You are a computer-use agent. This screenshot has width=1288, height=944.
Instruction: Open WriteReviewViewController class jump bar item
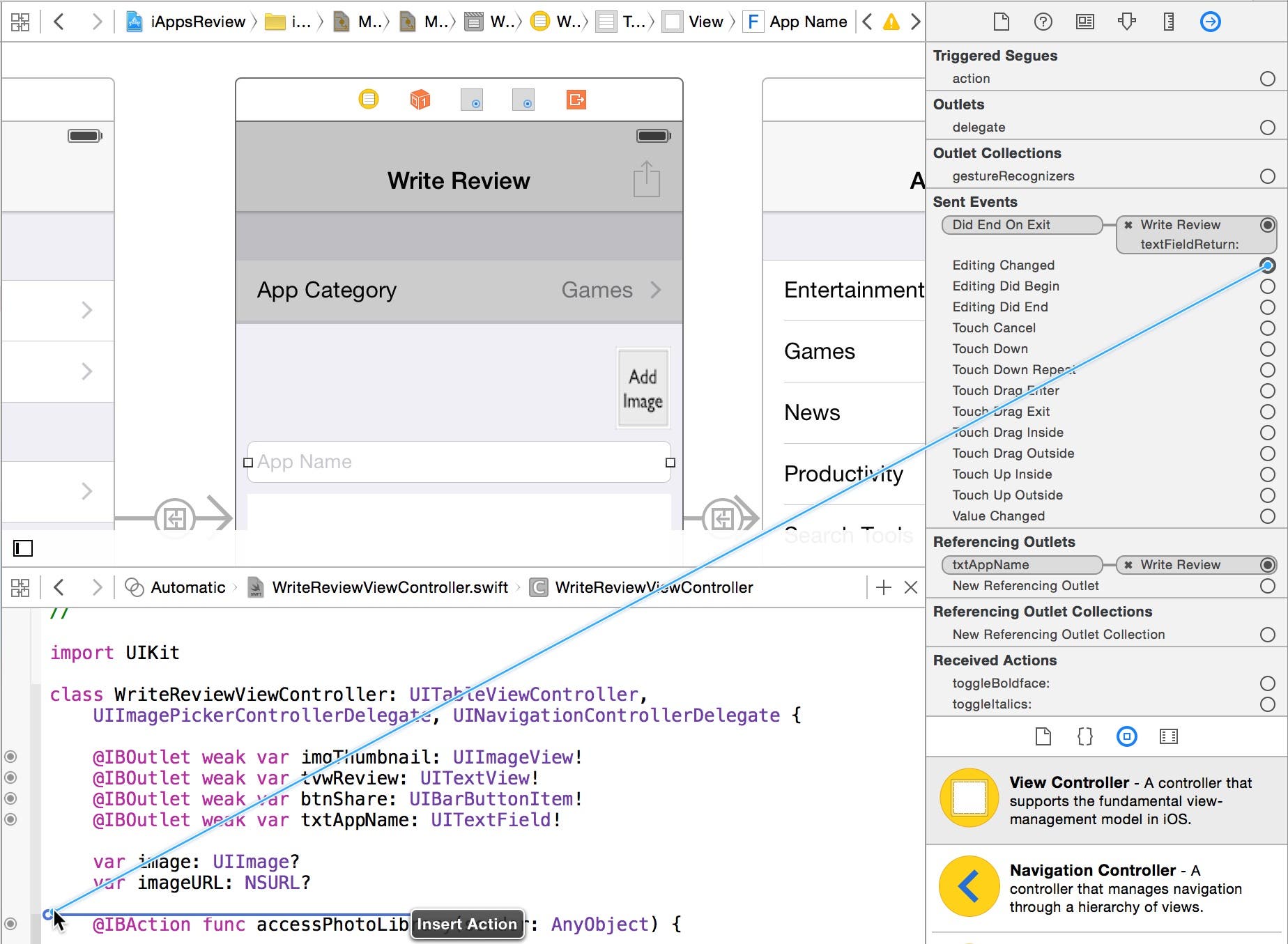(641, 587)
